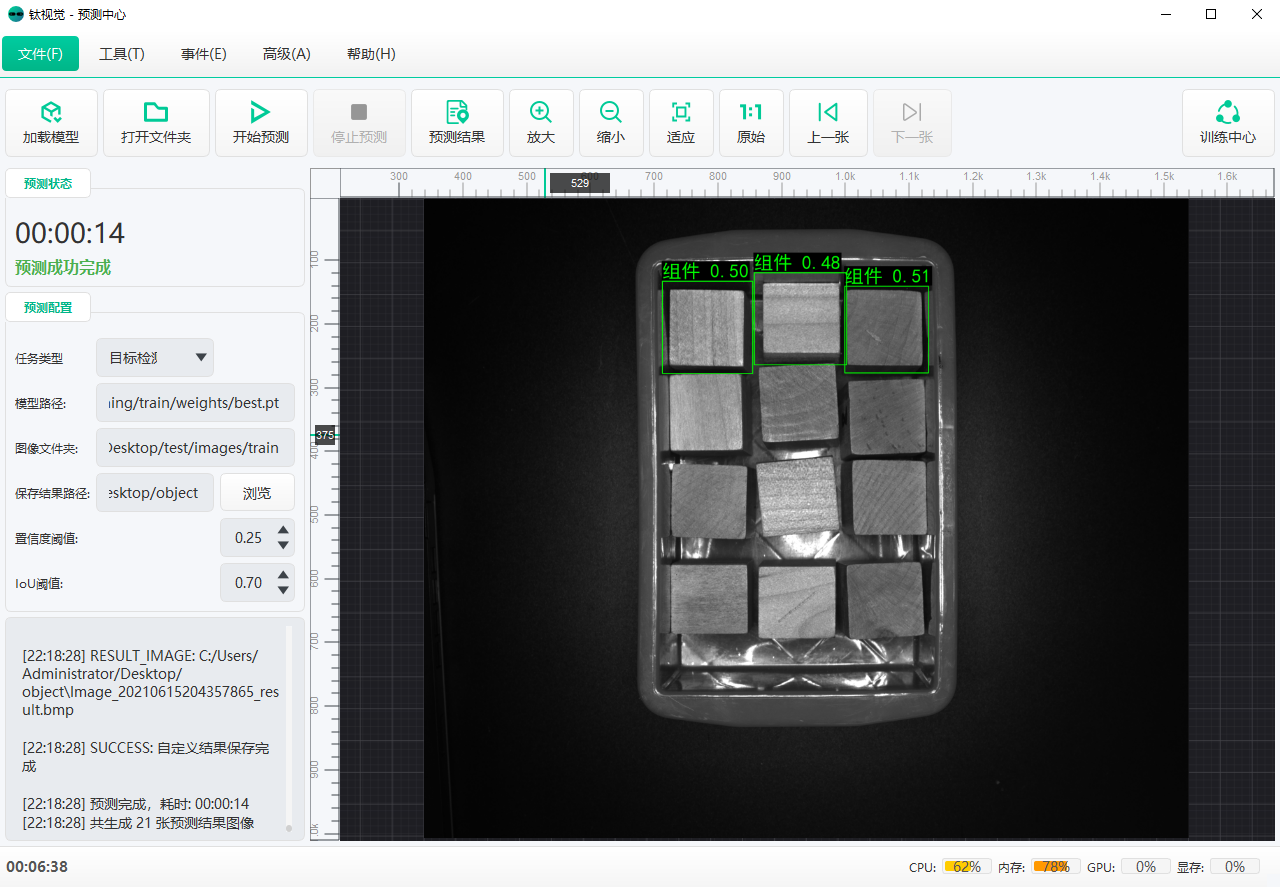Click the 置信度阈值 value 0.25
Viewport: 1280px width, 887px height.
(x=248, y=538)
